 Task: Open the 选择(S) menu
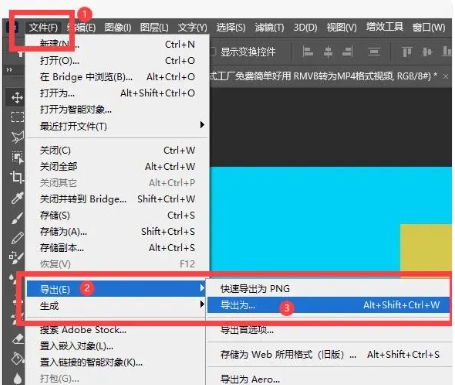(231, 27)
